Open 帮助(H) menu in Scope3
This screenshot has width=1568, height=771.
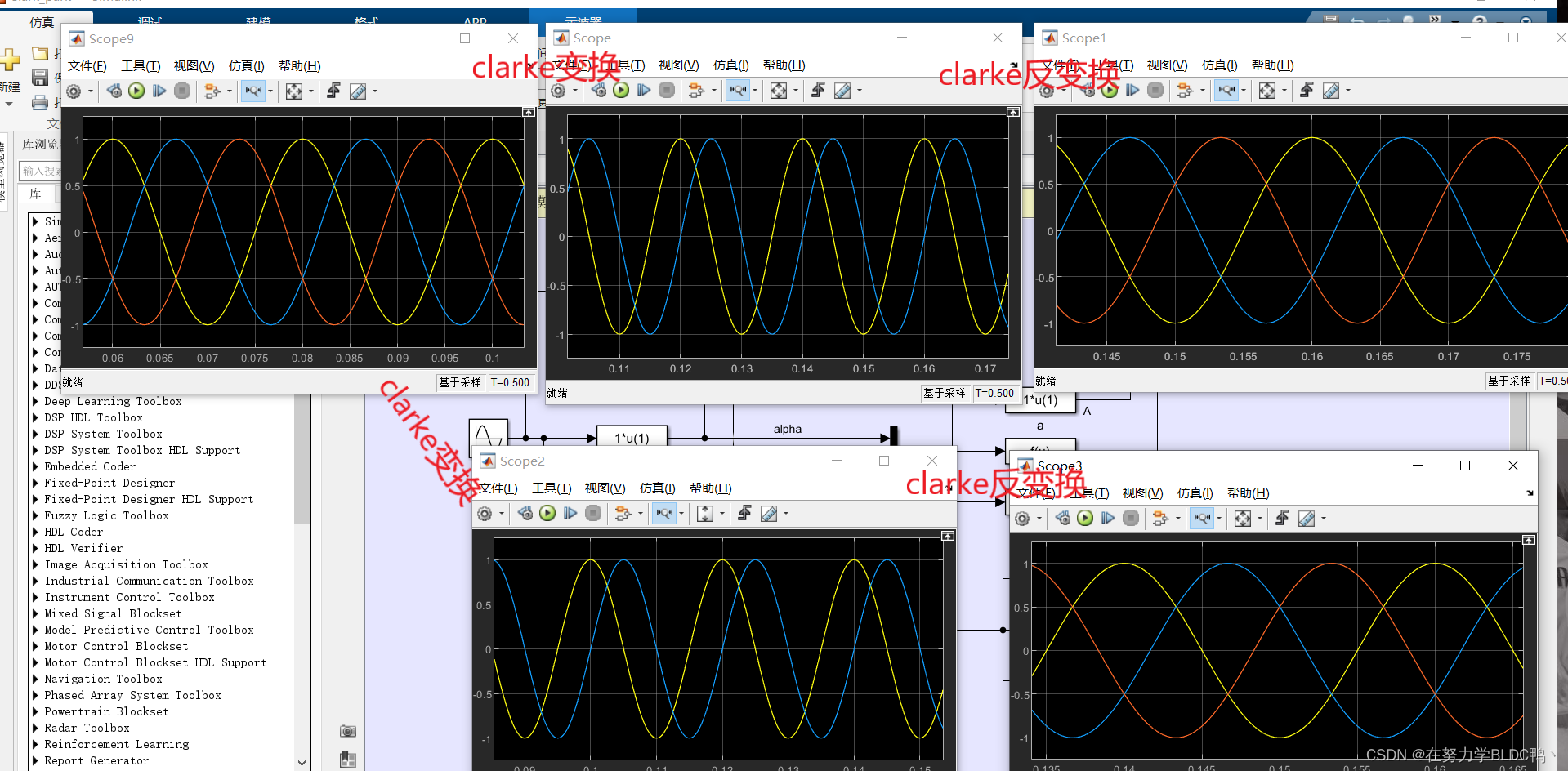point(1248,492)
